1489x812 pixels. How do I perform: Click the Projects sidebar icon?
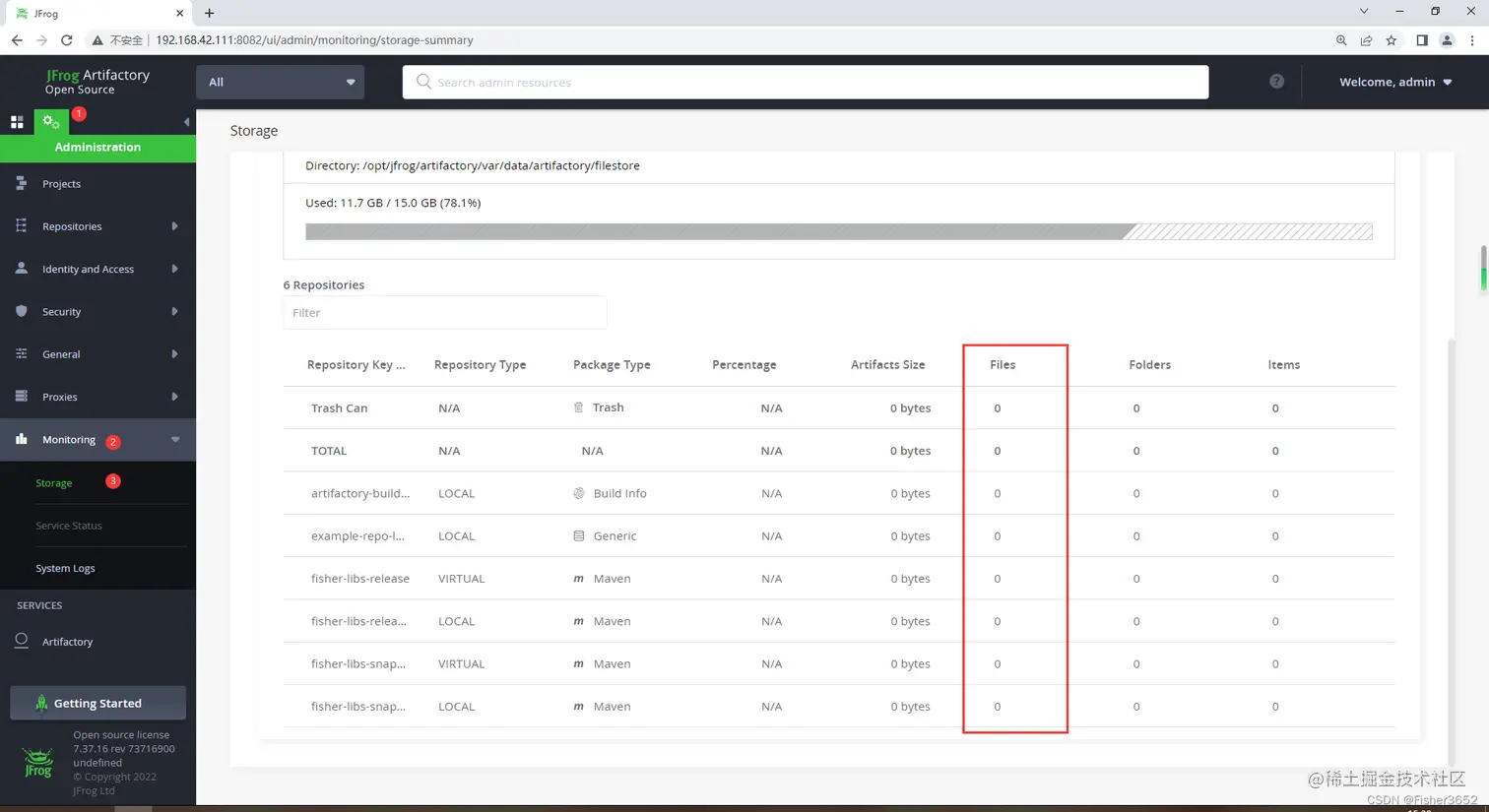coord(21,183)
